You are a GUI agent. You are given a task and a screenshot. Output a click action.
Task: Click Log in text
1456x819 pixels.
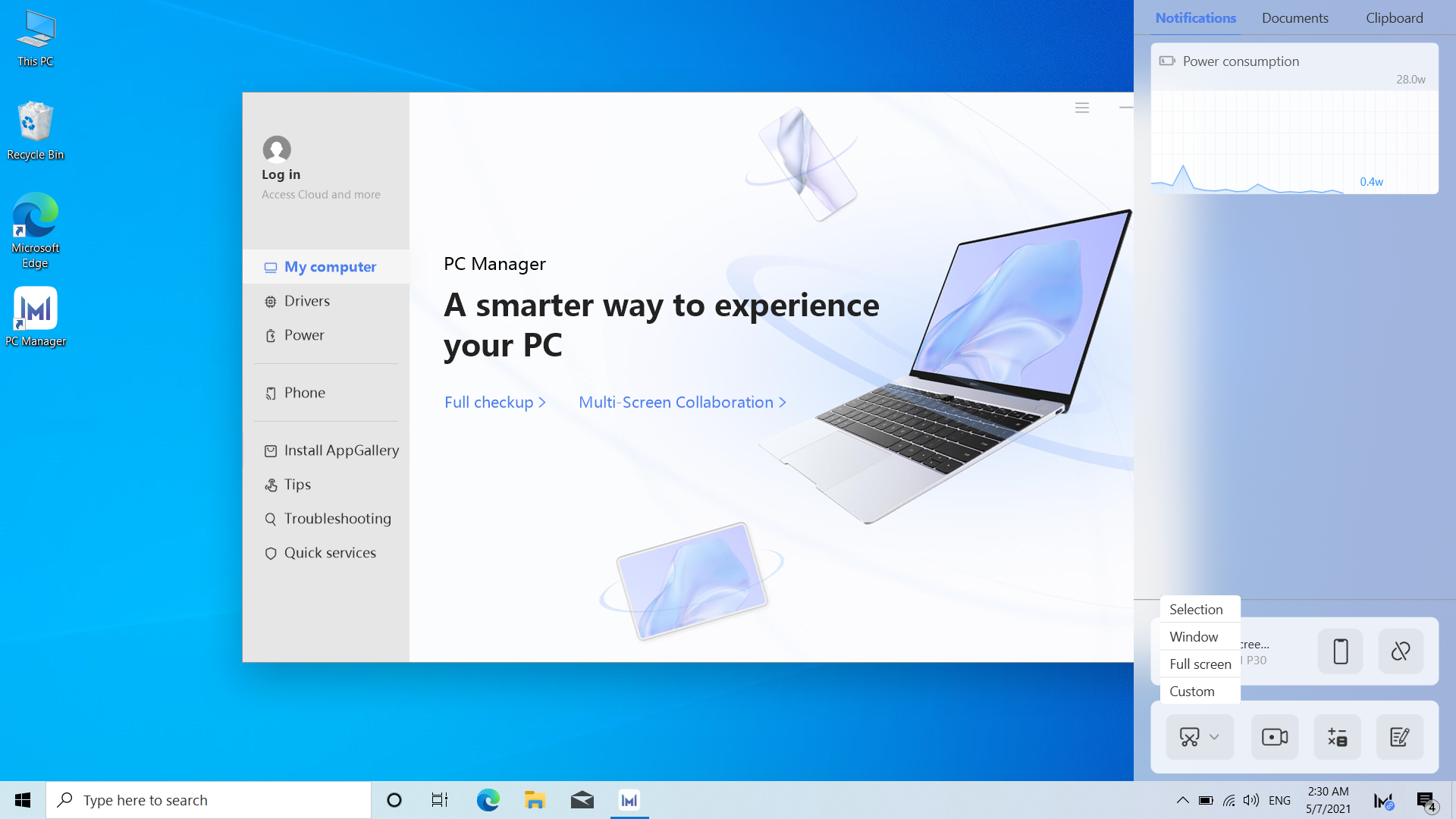pyautogui.click(x=281, y=174)
